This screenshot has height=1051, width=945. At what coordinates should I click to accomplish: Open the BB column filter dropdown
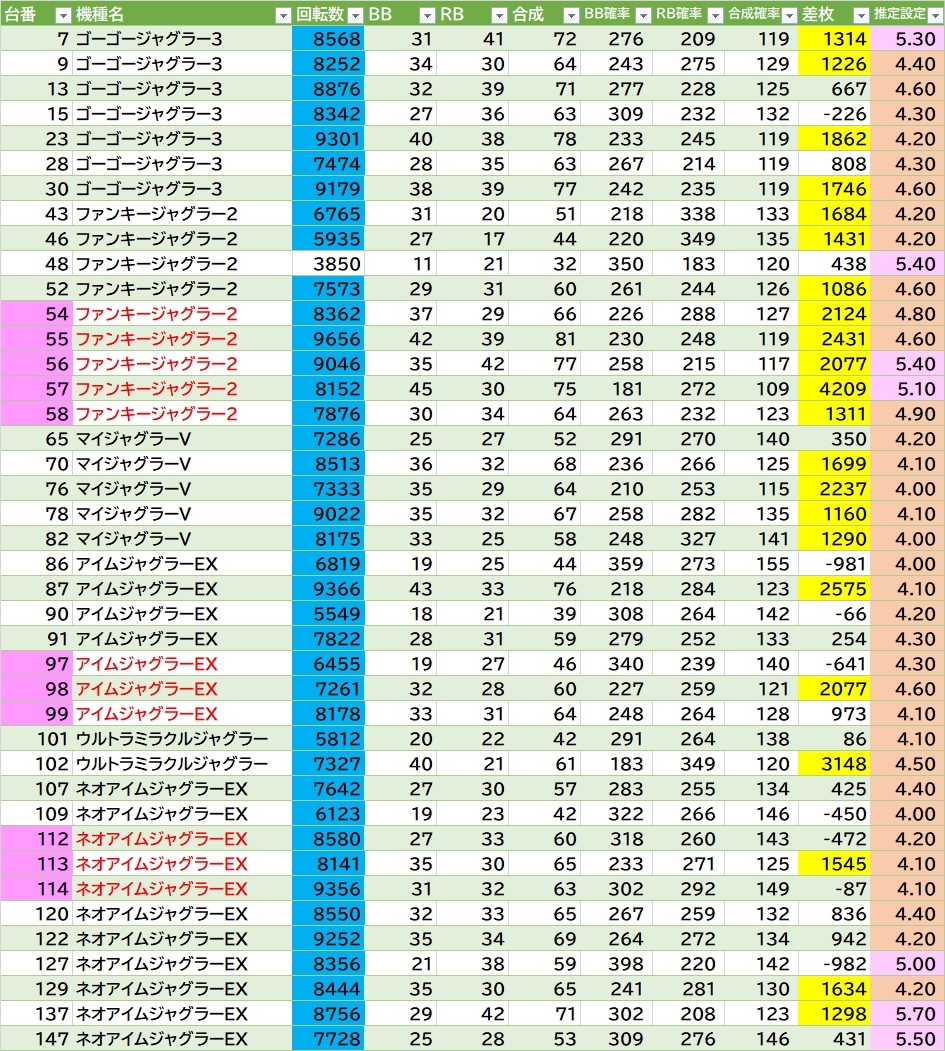pos(425,15)
